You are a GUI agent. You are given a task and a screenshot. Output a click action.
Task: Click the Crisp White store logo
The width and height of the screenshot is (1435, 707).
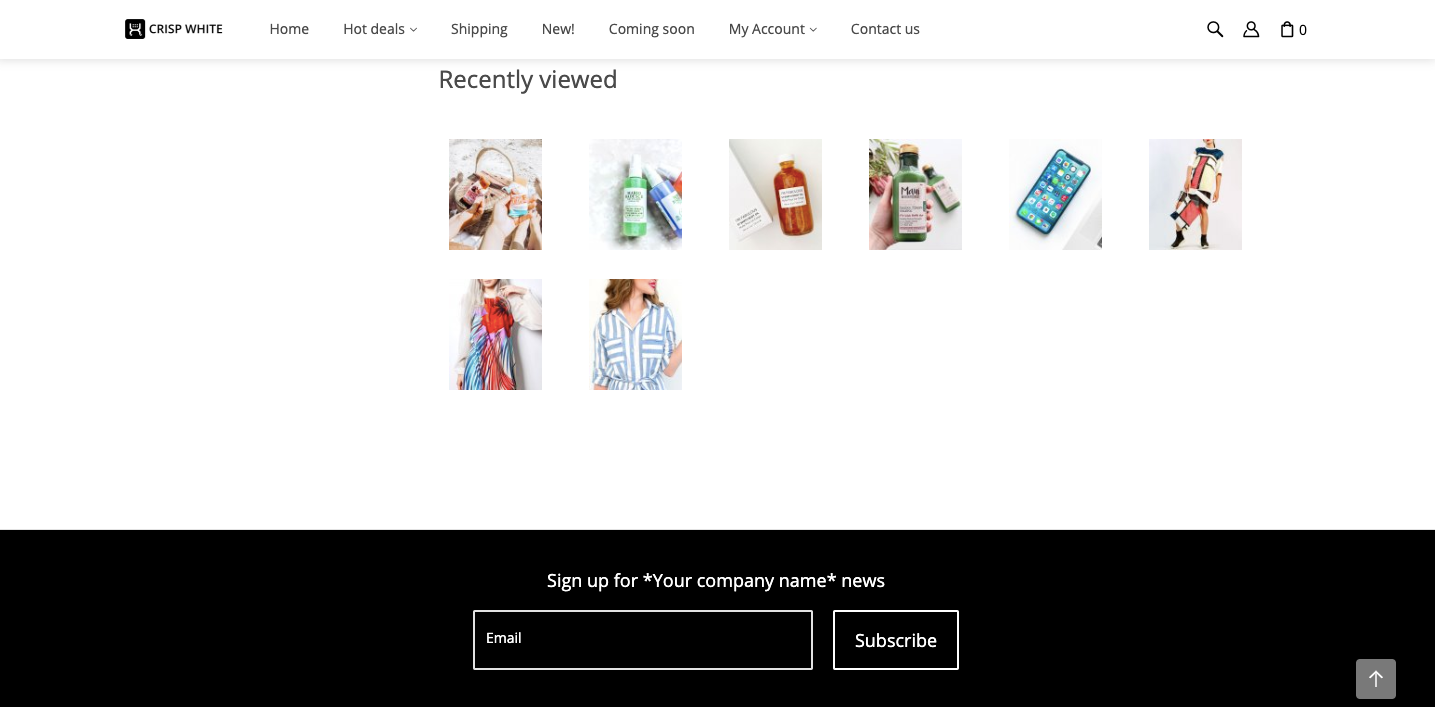pos(174,29)
